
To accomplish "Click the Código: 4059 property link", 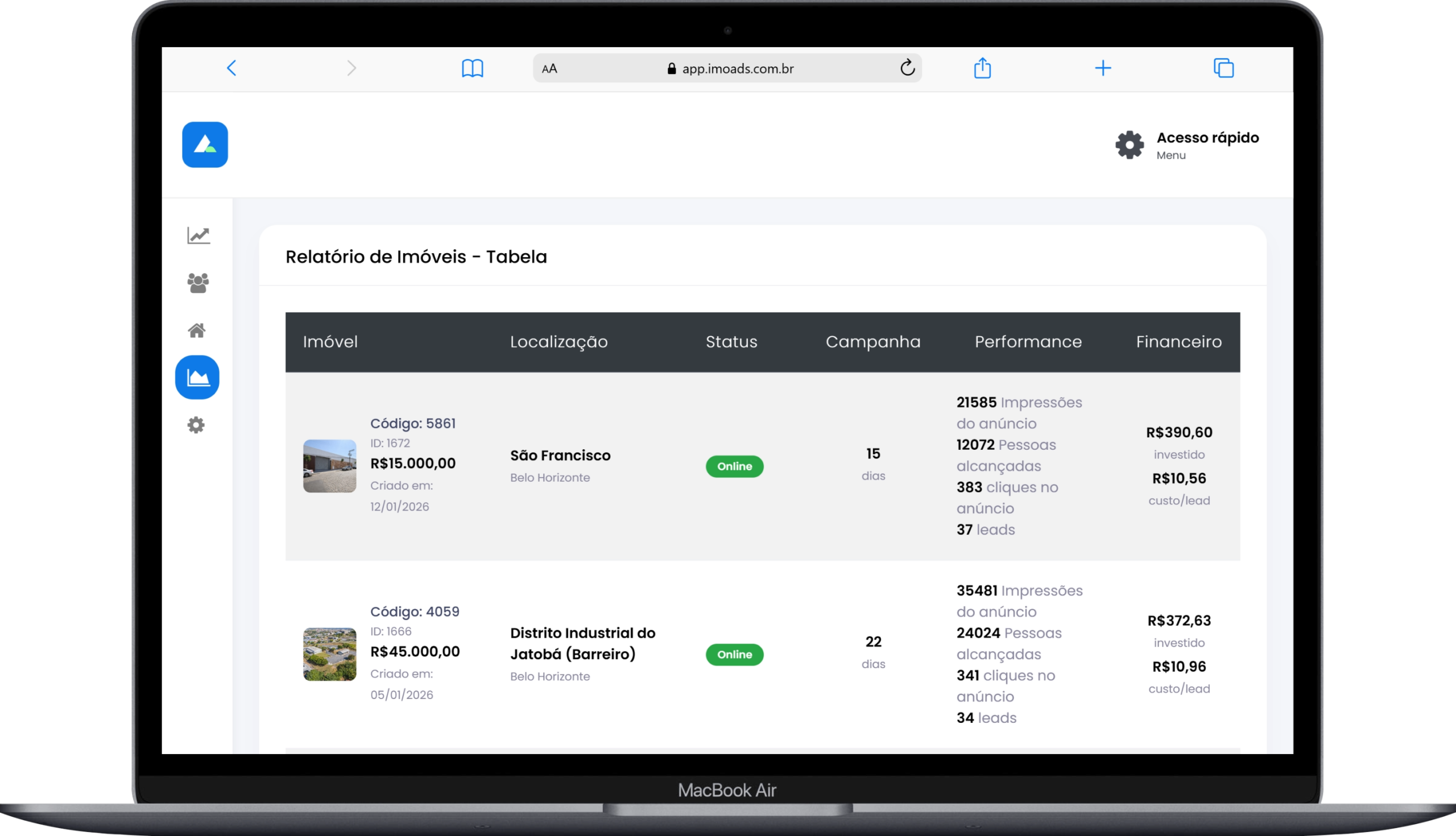I will coord(415,611).
